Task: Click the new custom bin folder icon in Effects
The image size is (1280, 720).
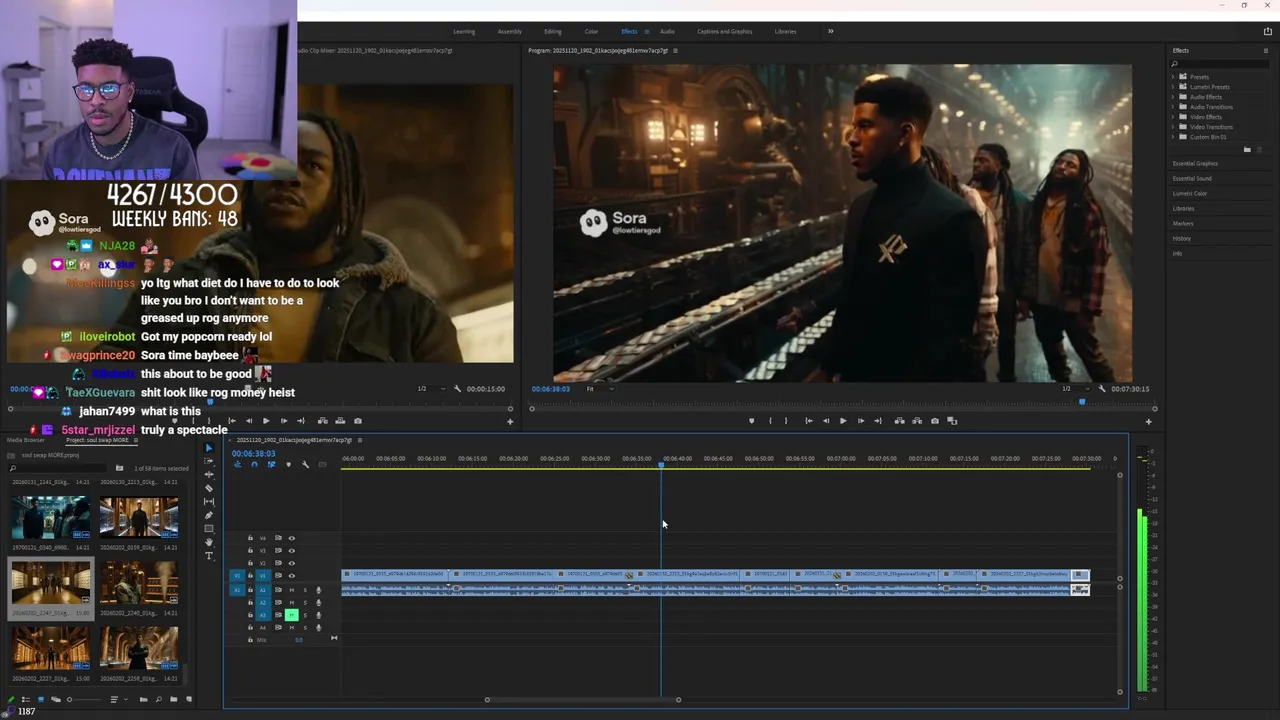Action: (1246, 150)
